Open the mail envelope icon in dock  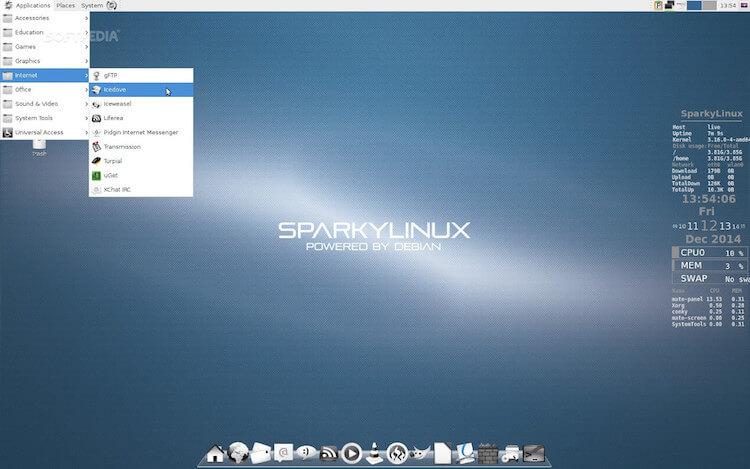(261, 453)
